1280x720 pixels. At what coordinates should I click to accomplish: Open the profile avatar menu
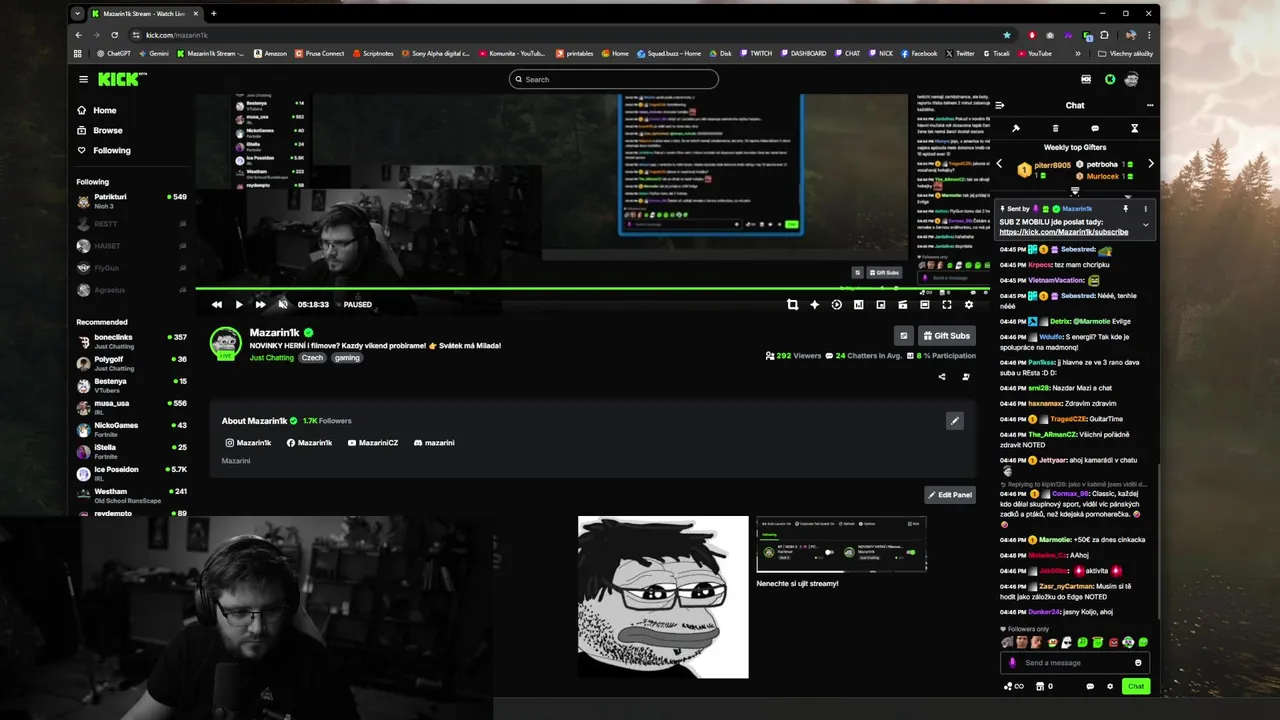[1132, 79]
